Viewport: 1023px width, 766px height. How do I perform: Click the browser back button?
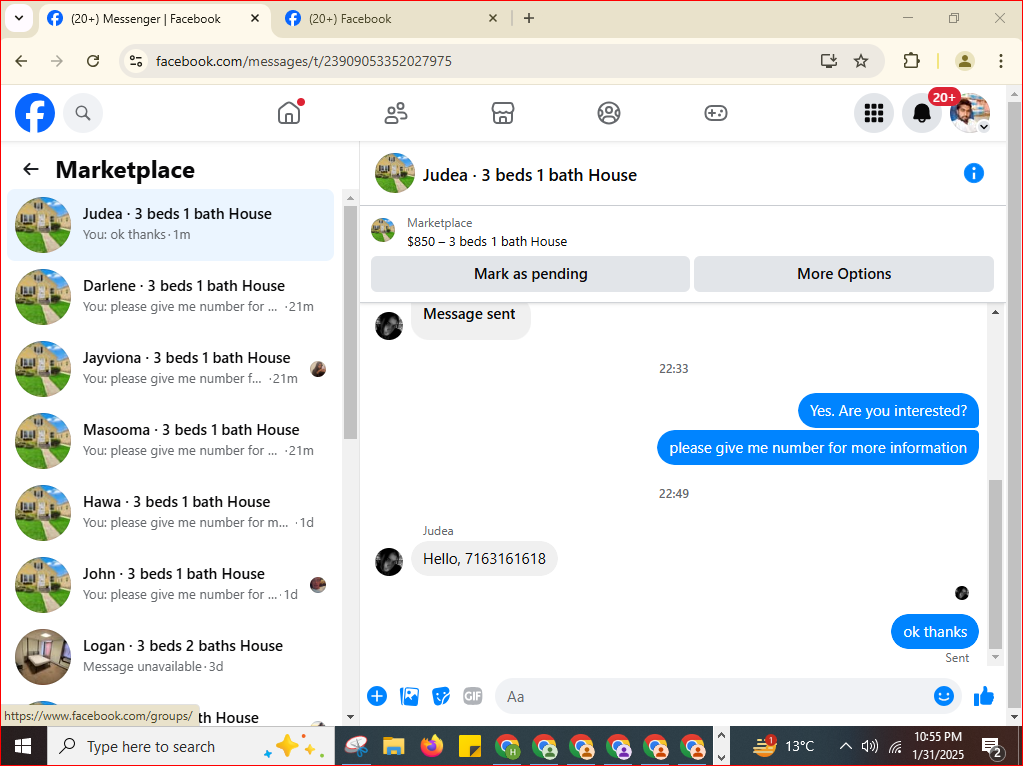tap(22, 61)
